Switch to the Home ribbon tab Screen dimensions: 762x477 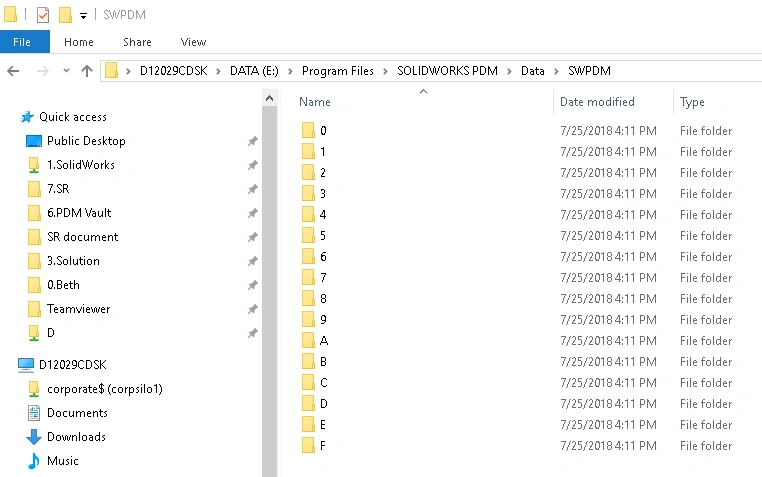coord(79,42)
